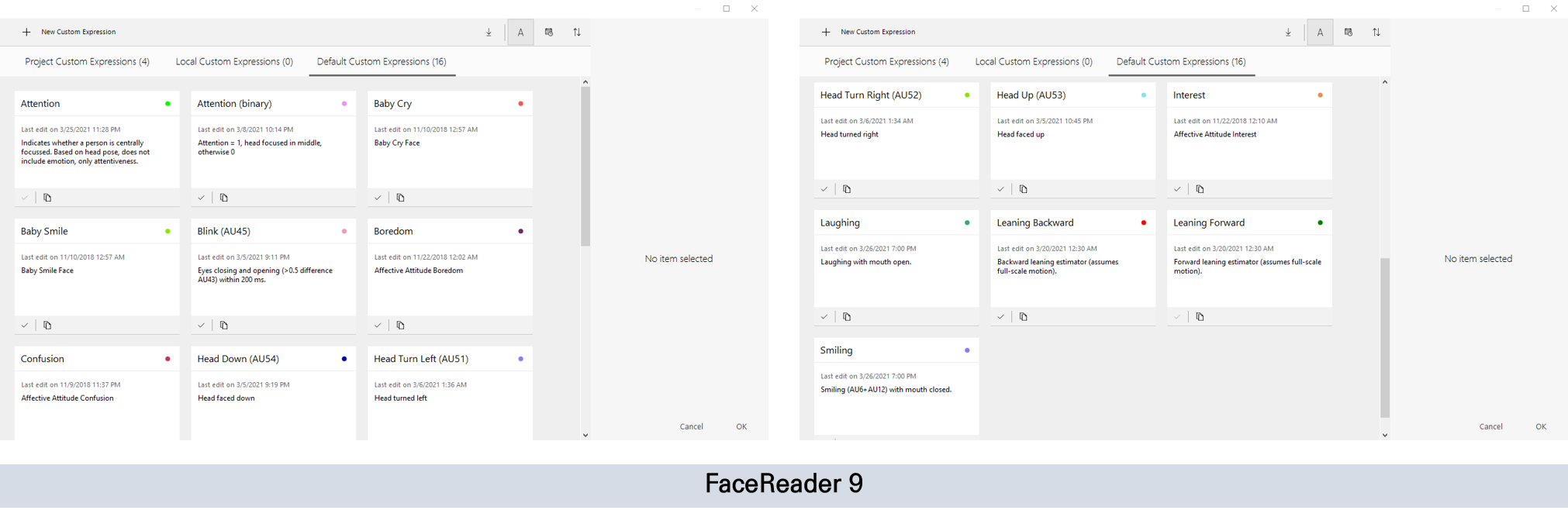The width and height of the screenshot is (1568, 517).
Task: Click New Custom Expression in right window
Action: [x=878, y=32]
